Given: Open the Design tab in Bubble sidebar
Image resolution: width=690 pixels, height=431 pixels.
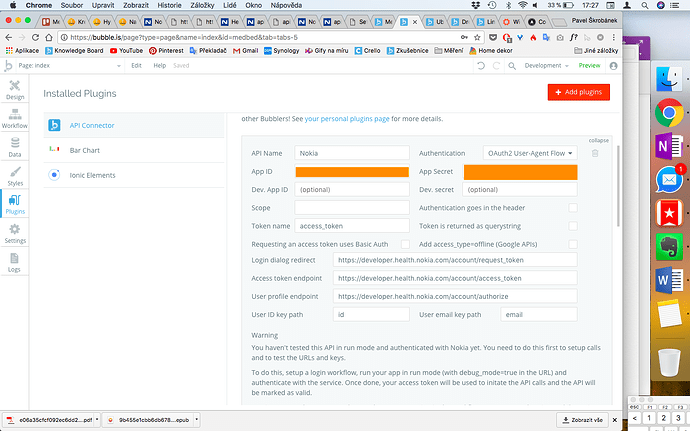Looking at the screenshot, I should pos(15,90).
